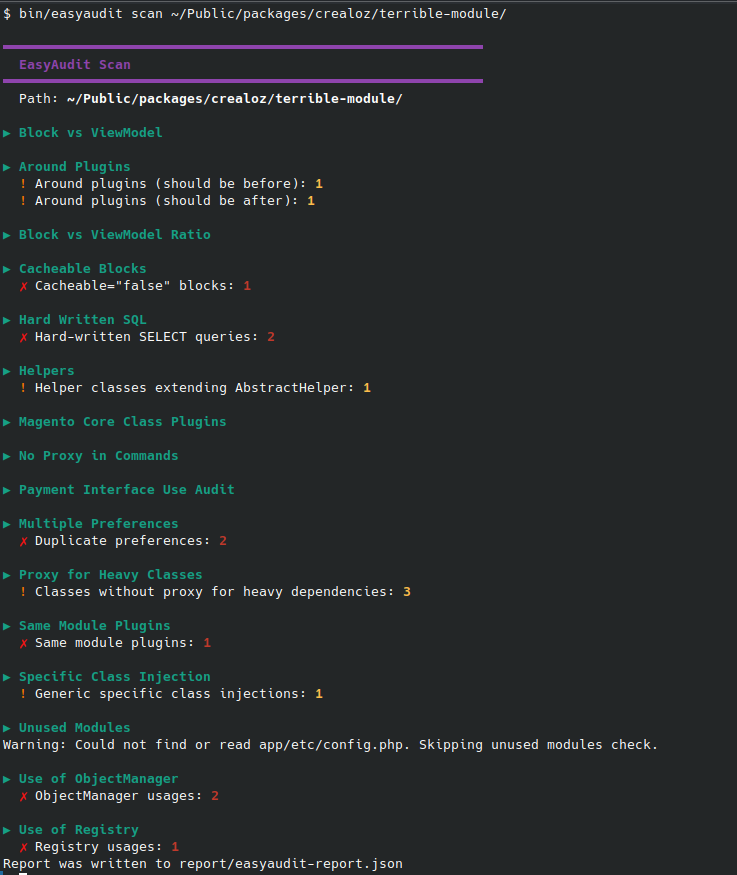The image size is (737, 875).
Task: Click the 'No Proxy in Commands' heading
Action: 99,456
